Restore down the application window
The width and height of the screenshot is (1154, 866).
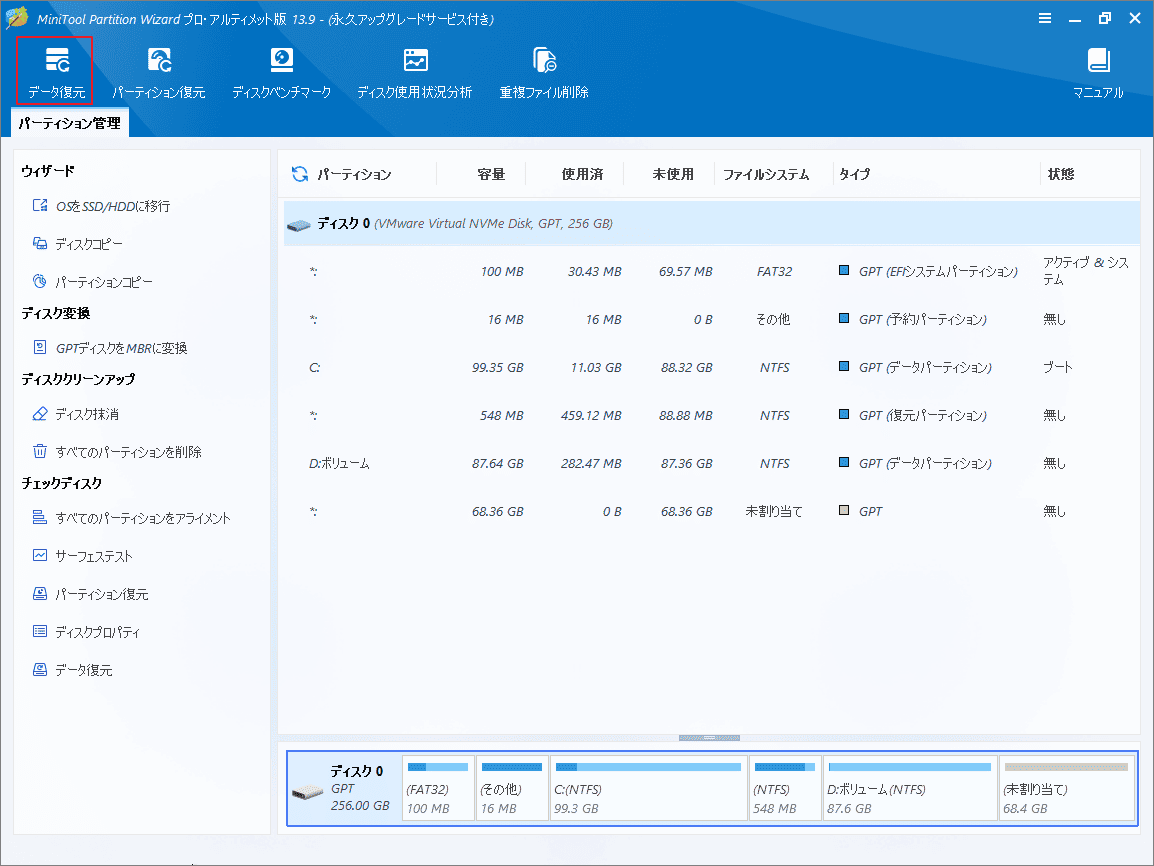(1105, 18)
